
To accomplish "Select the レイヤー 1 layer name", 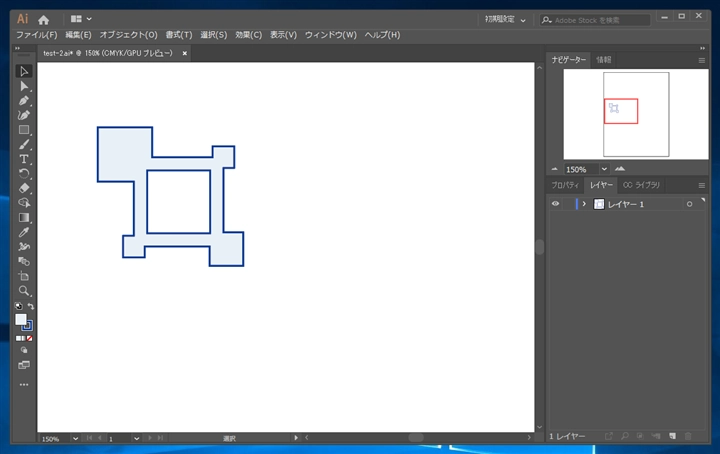I will (626, 204).
